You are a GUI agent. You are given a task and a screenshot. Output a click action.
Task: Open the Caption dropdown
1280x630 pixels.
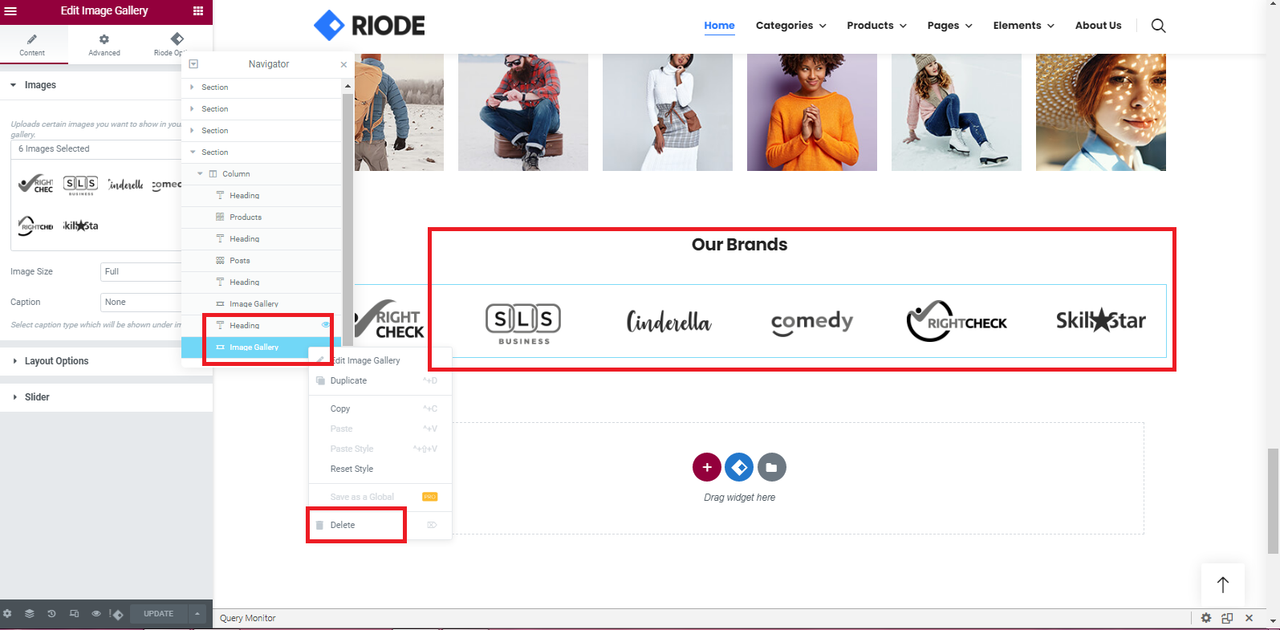(x=141, y=302)
